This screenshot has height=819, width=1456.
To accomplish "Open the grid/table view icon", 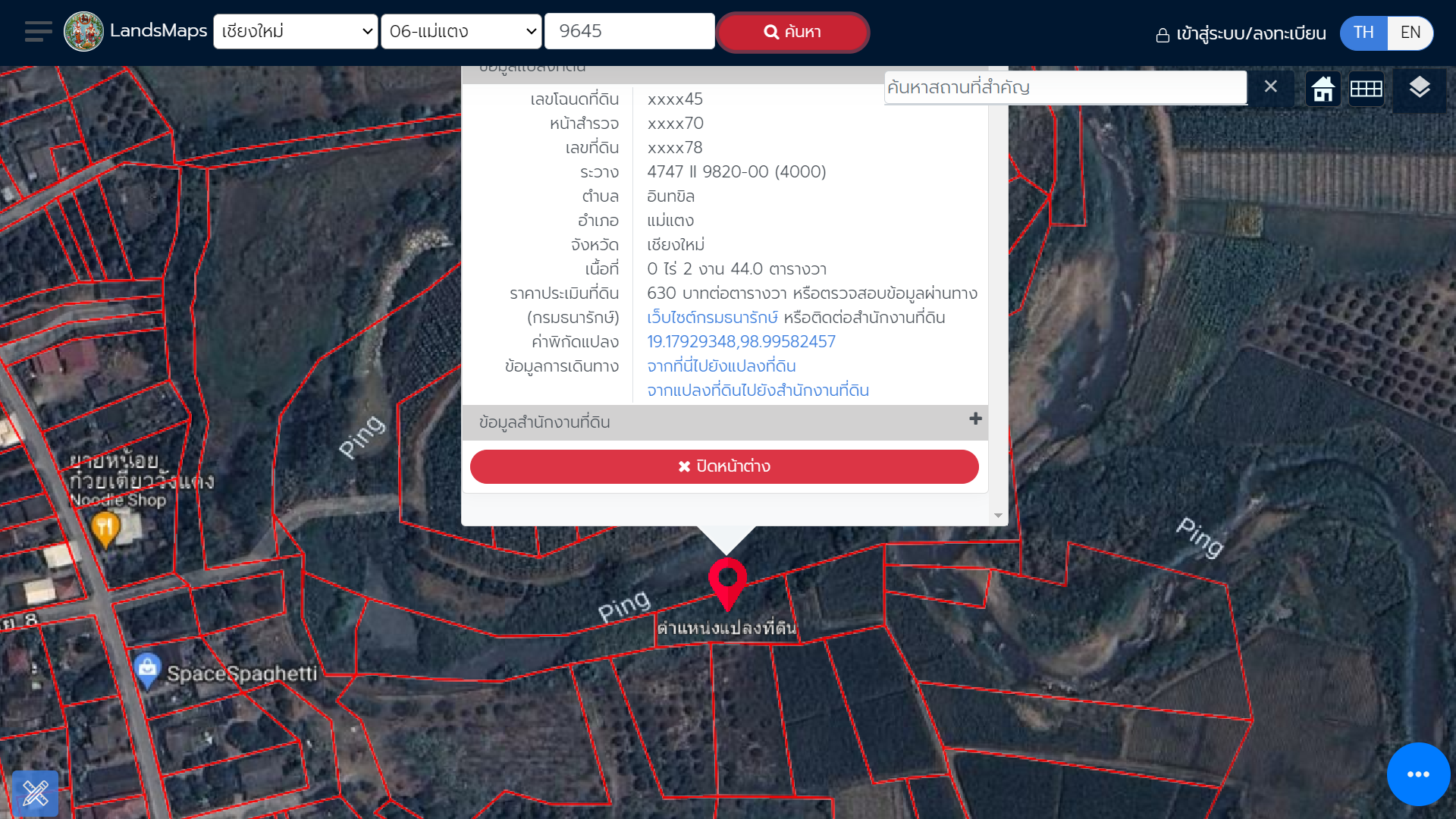I will pyautogui.click(x=1366, y=89).
